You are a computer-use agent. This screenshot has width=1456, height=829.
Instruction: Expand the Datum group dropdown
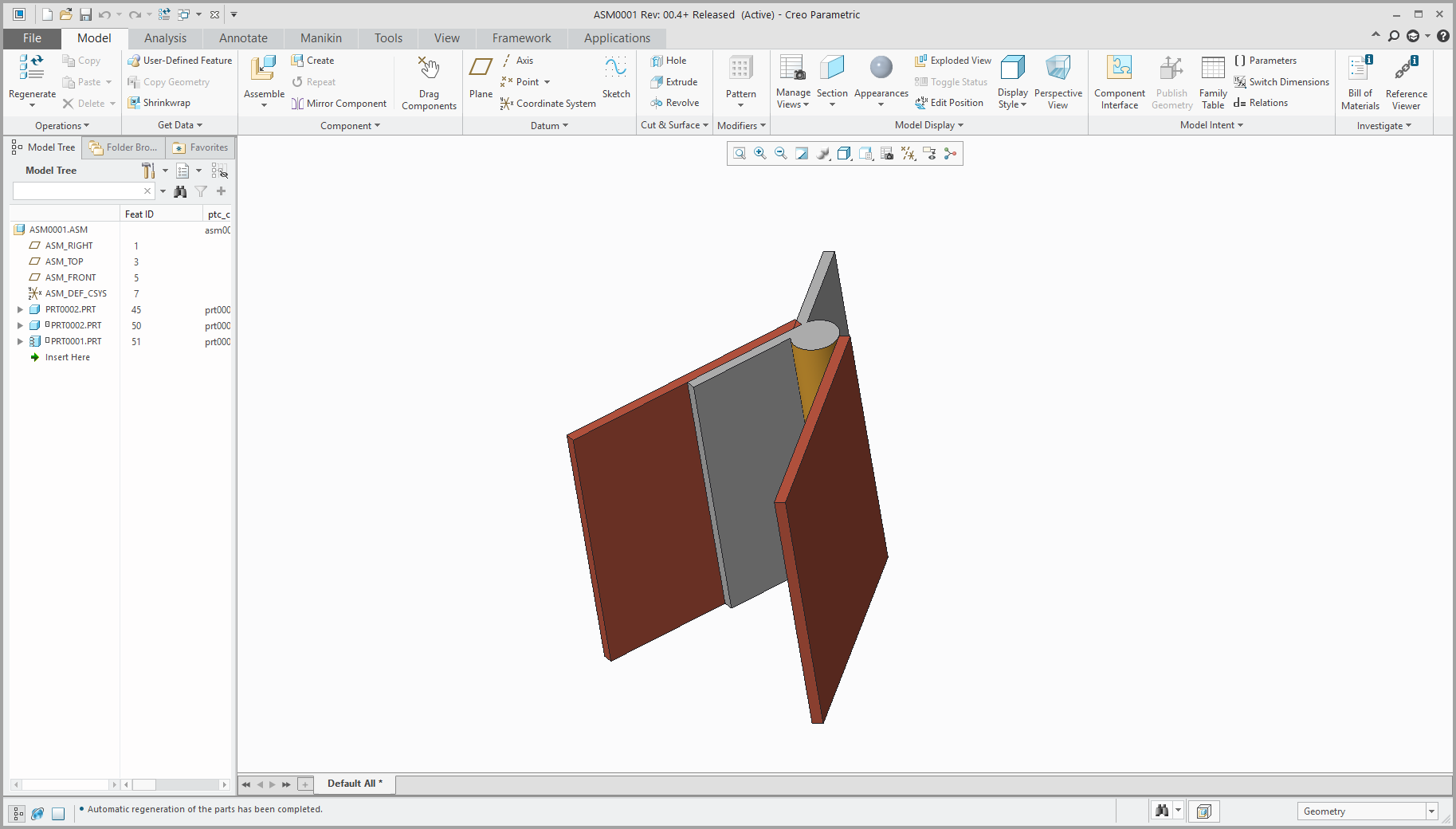pyautogui.click(x=549, y=125)
